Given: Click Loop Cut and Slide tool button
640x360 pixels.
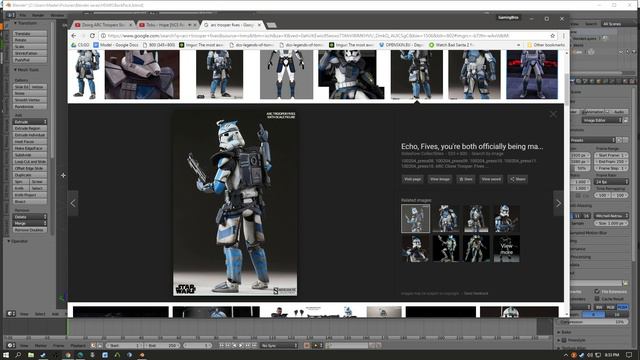Looking at the screenshot, I should 30,162.
